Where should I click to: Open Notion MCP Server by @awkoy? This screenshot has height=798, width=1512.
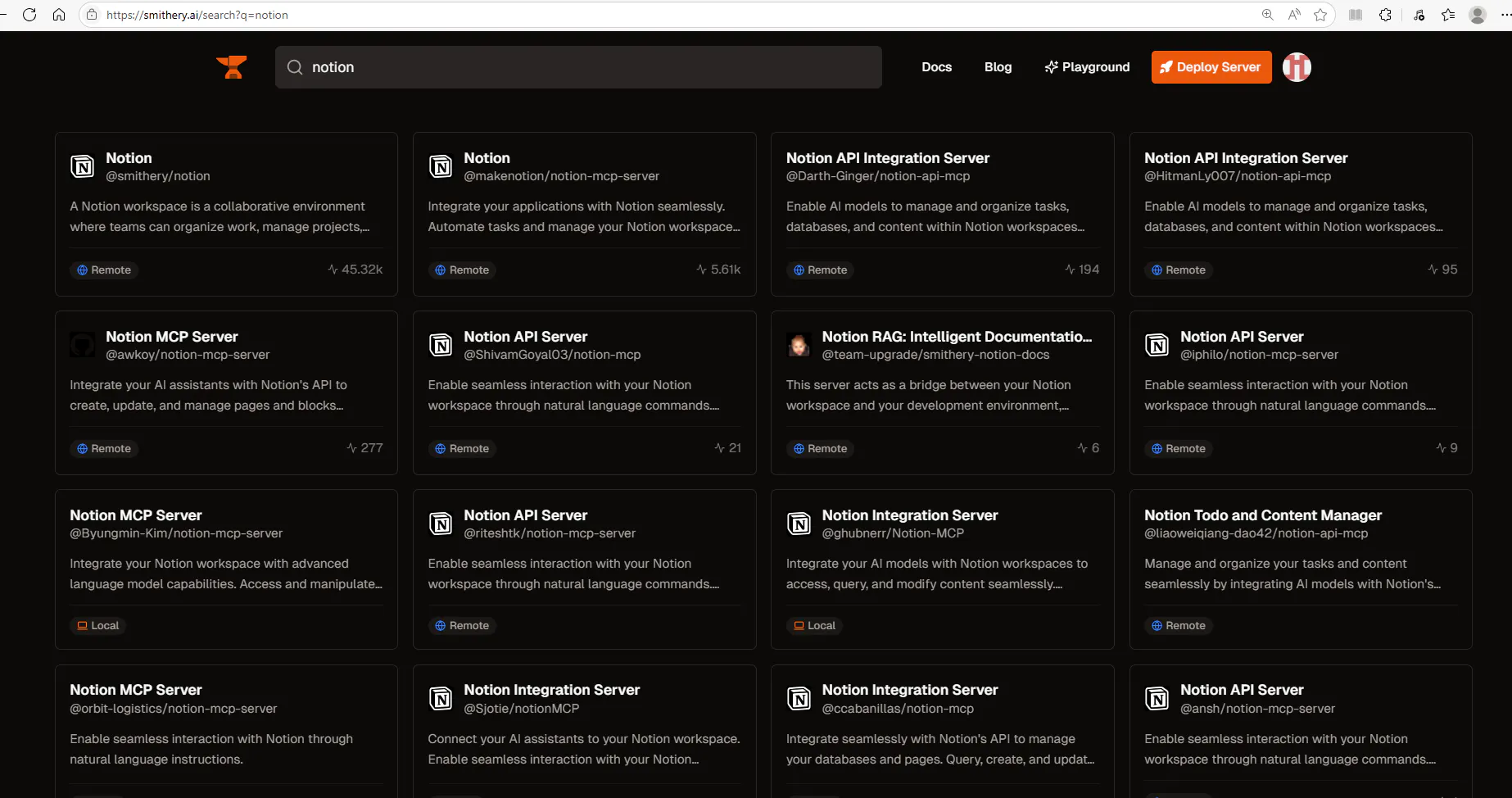226,392
